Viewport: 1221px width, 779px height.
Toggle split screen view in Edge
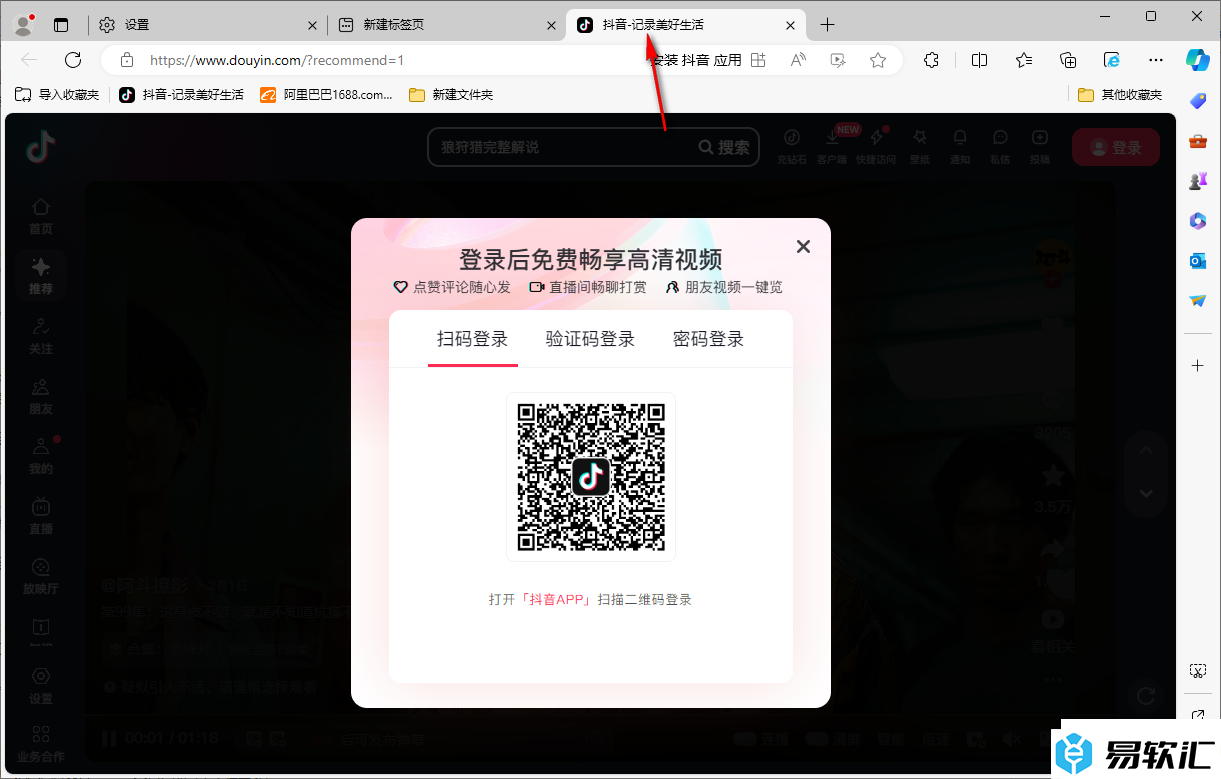coord(980,60)
